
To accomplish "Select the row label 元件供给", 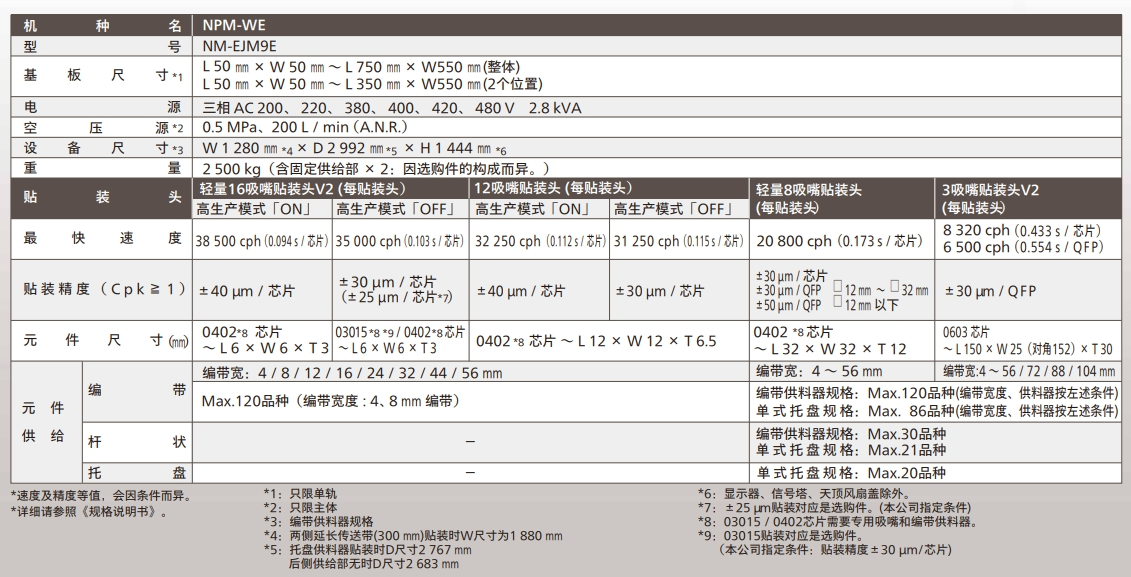I will click(x=43, y=422).
